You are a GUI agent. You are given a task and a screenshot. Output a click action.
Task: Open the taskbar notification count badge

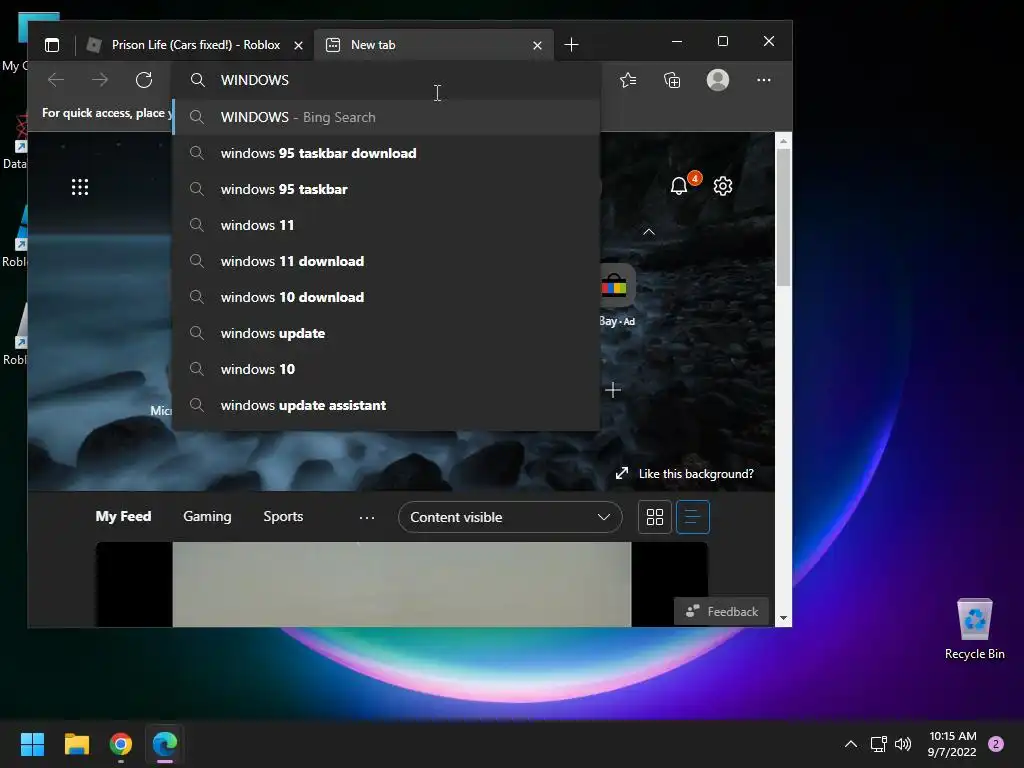tap(996, 744)
